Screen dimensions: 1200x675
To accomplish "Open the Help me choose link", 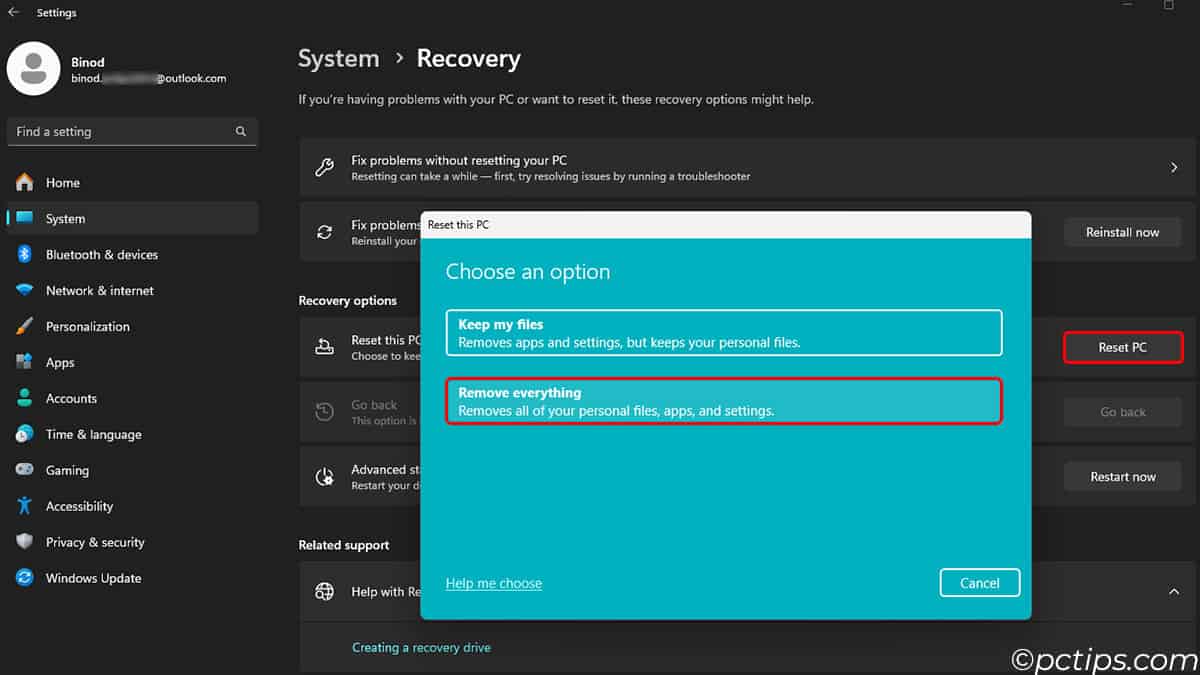I will click(x=494, y=584).
